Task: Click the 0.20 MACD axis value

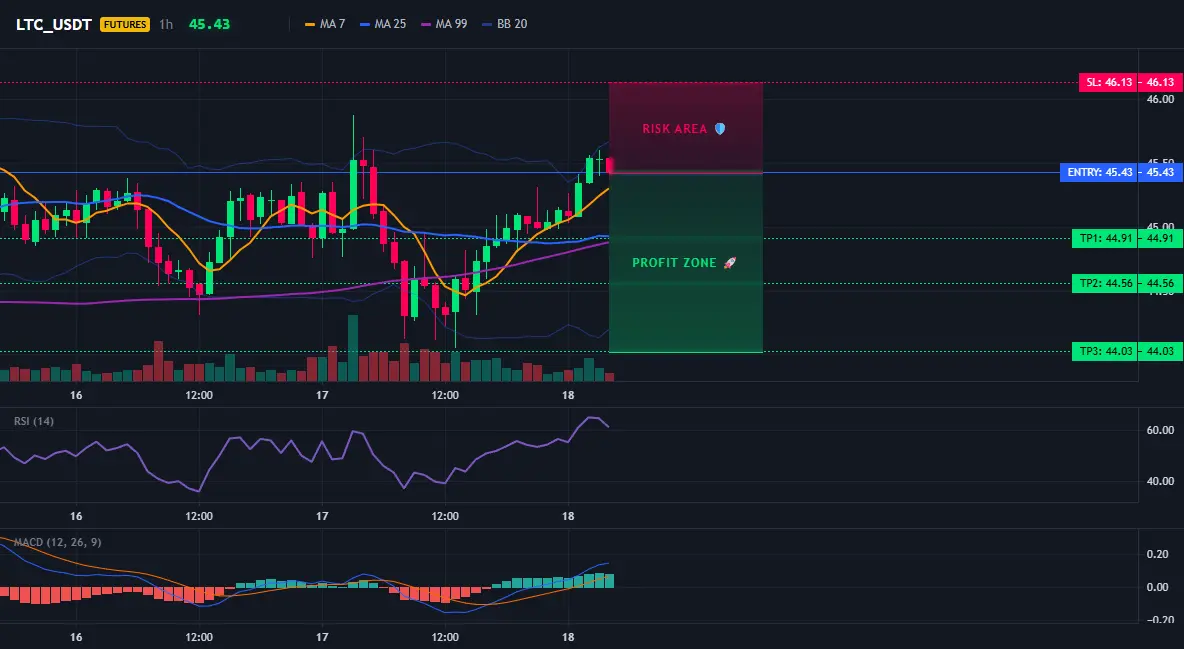Action: (1158, 555)
